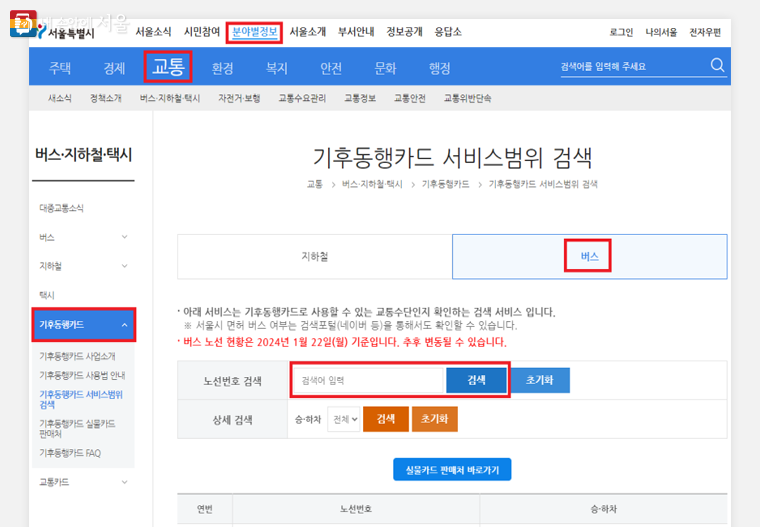Viewport: 760px width, 527px height.
Task: Open 정책소개 submenu item
Action: pyautogui.click(x=106, y=98)
